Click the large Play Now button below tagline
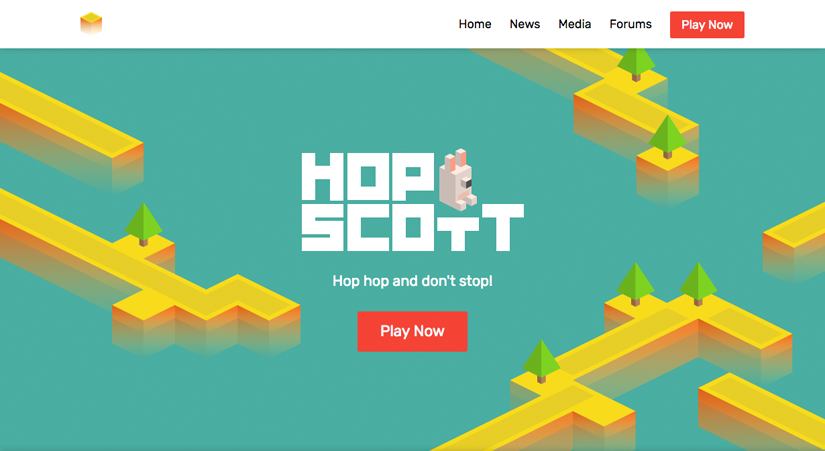The width and height of the screenshot is (825, 451). click(412, 331)
